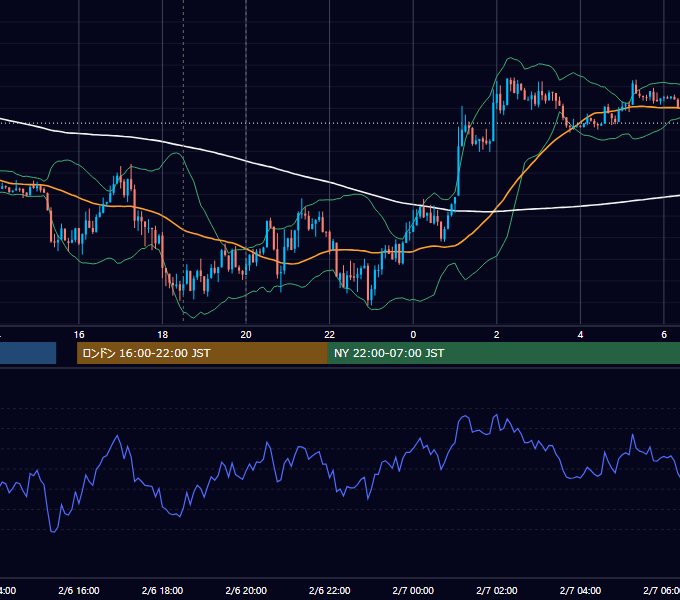
Task: Select the 6 hour label on price chart axis
Action: coord(664,335)
